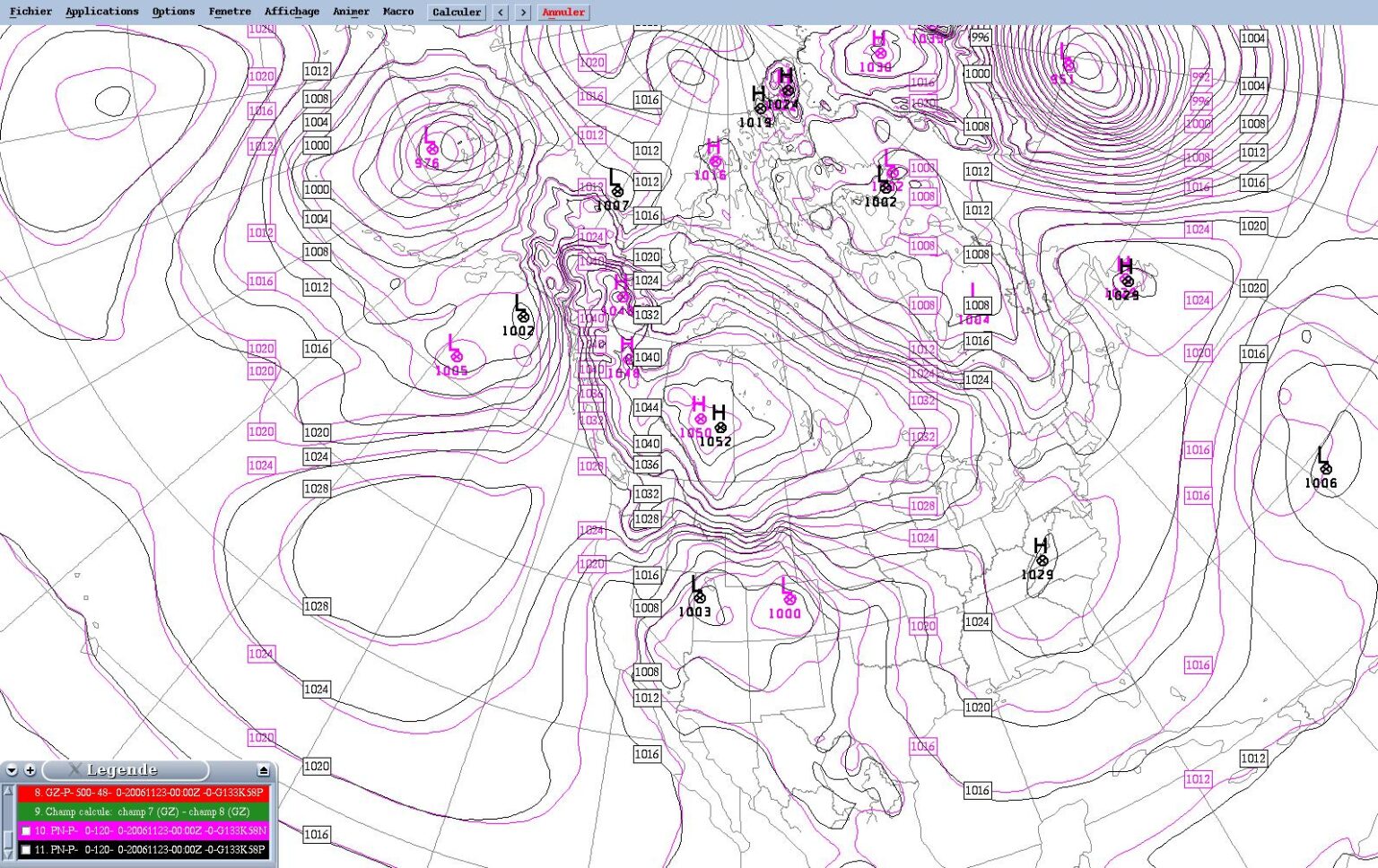Click the previous frame arrow button
The image size is (1378, 868).
(x=501, y=13)
